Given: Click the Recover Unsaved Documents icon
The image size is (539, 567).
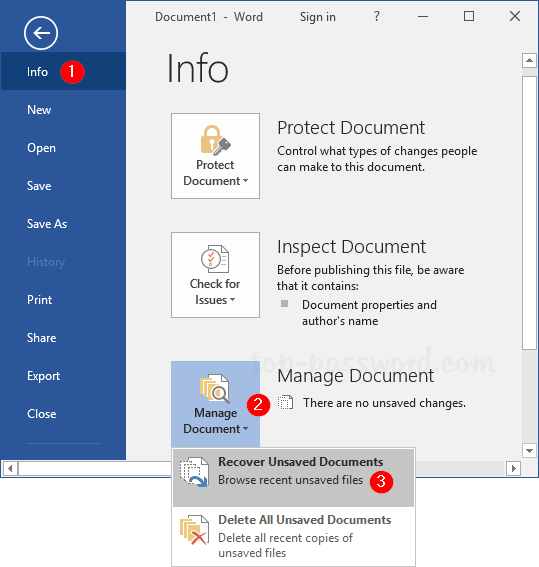Looking at the screenshot, I should [194, 472].
